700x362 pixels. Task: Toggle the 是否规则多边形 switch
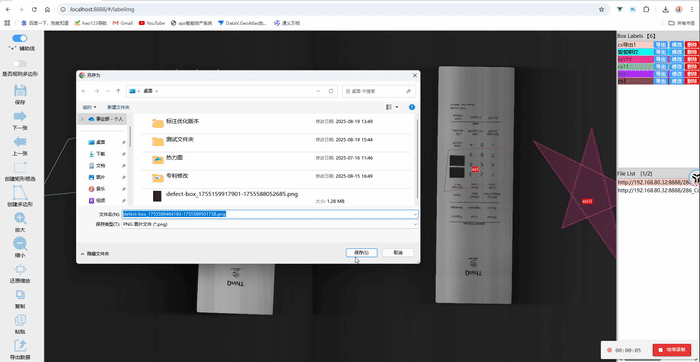click(x=20, y=64)
